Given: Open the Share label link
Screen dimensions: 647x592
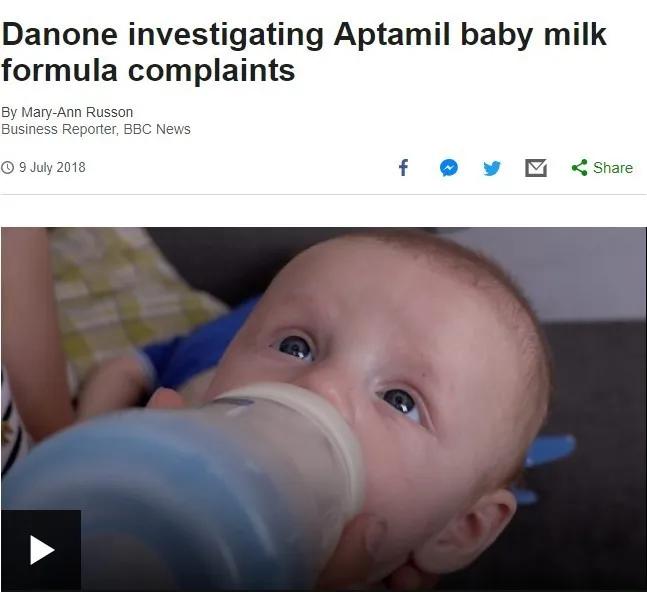Looking at the screenshot, I should (613, 168).
